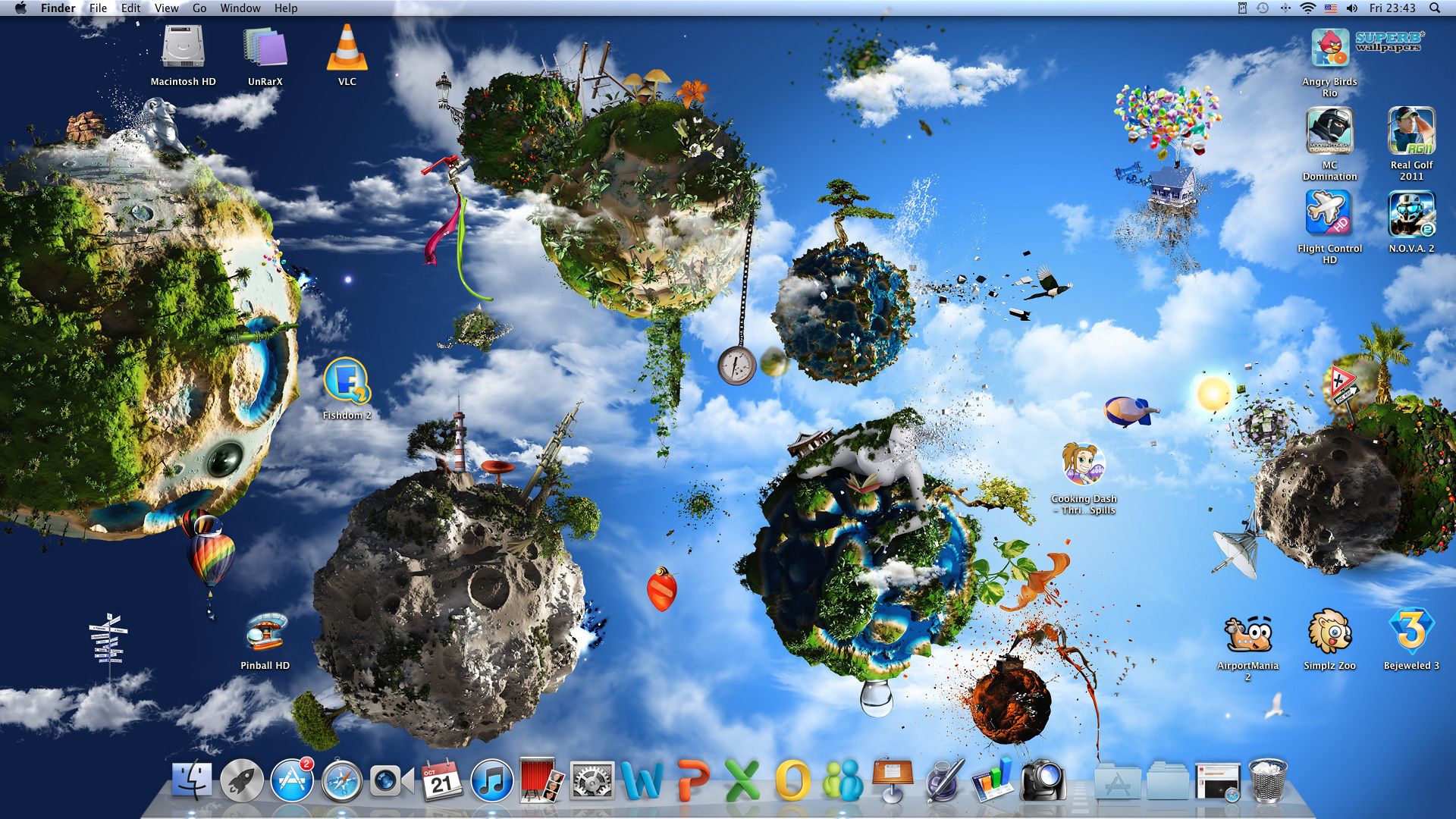Open the Time Machine status menu
1456x819 pixels.
[1263, 8]
